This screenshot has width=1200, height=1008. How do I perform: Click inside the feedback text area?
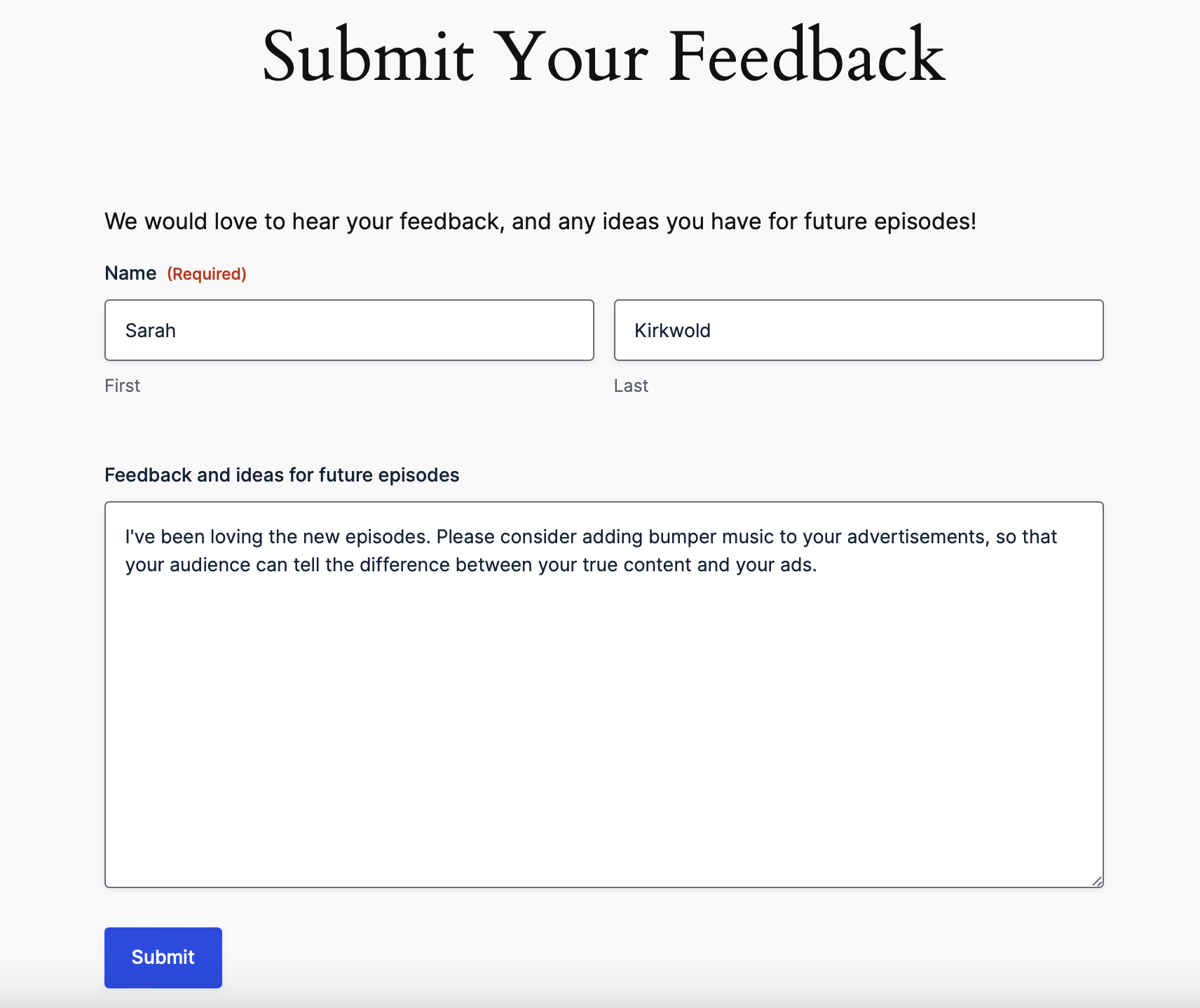(604, 695)
